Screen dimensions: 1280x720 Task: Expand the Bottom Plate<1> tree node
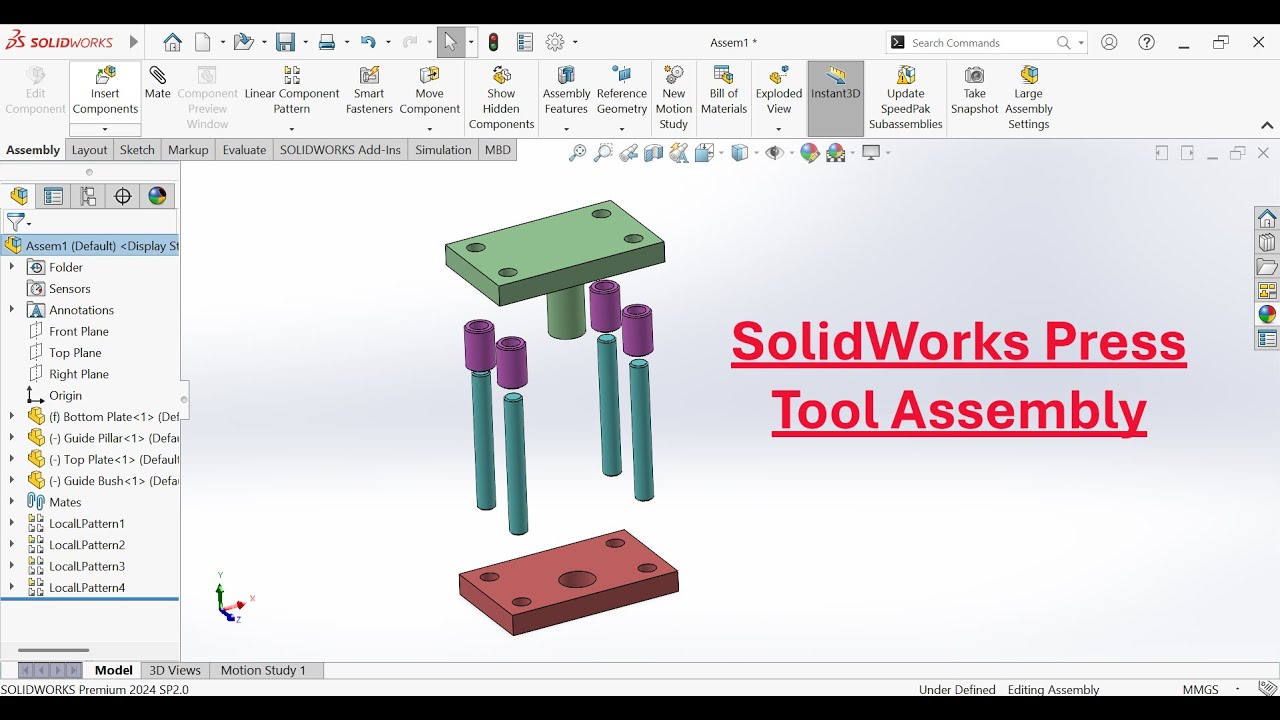[12, 416]
